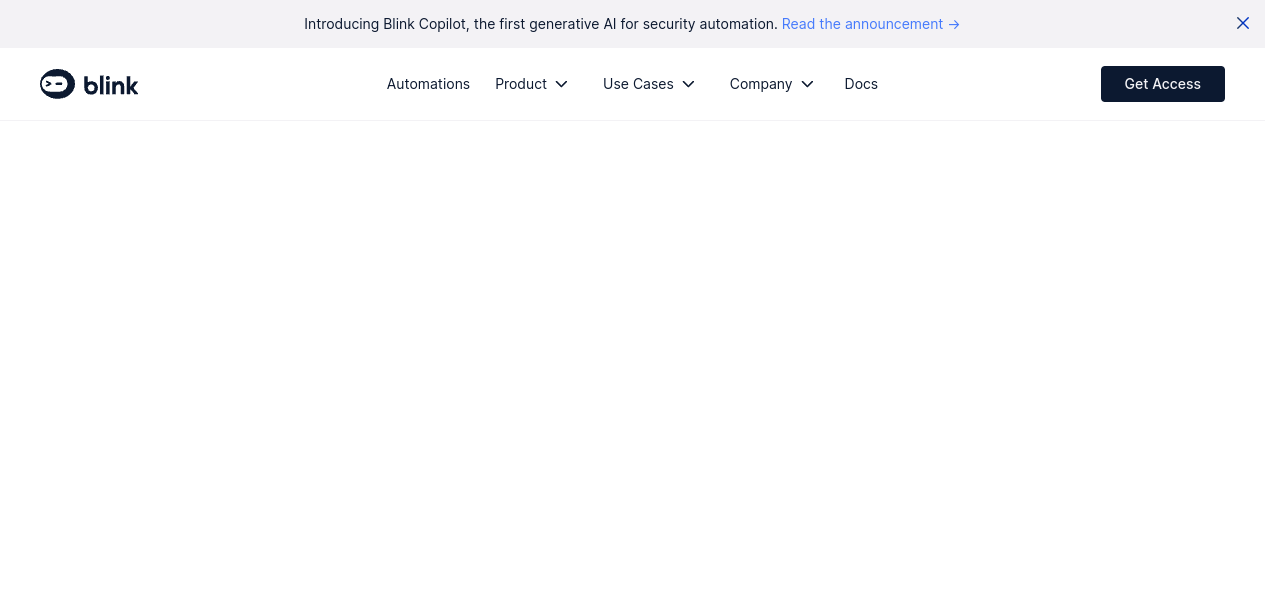
Task: Click the Blink robot logo icon
Action: pyautogui.click(x=57, y=84)
